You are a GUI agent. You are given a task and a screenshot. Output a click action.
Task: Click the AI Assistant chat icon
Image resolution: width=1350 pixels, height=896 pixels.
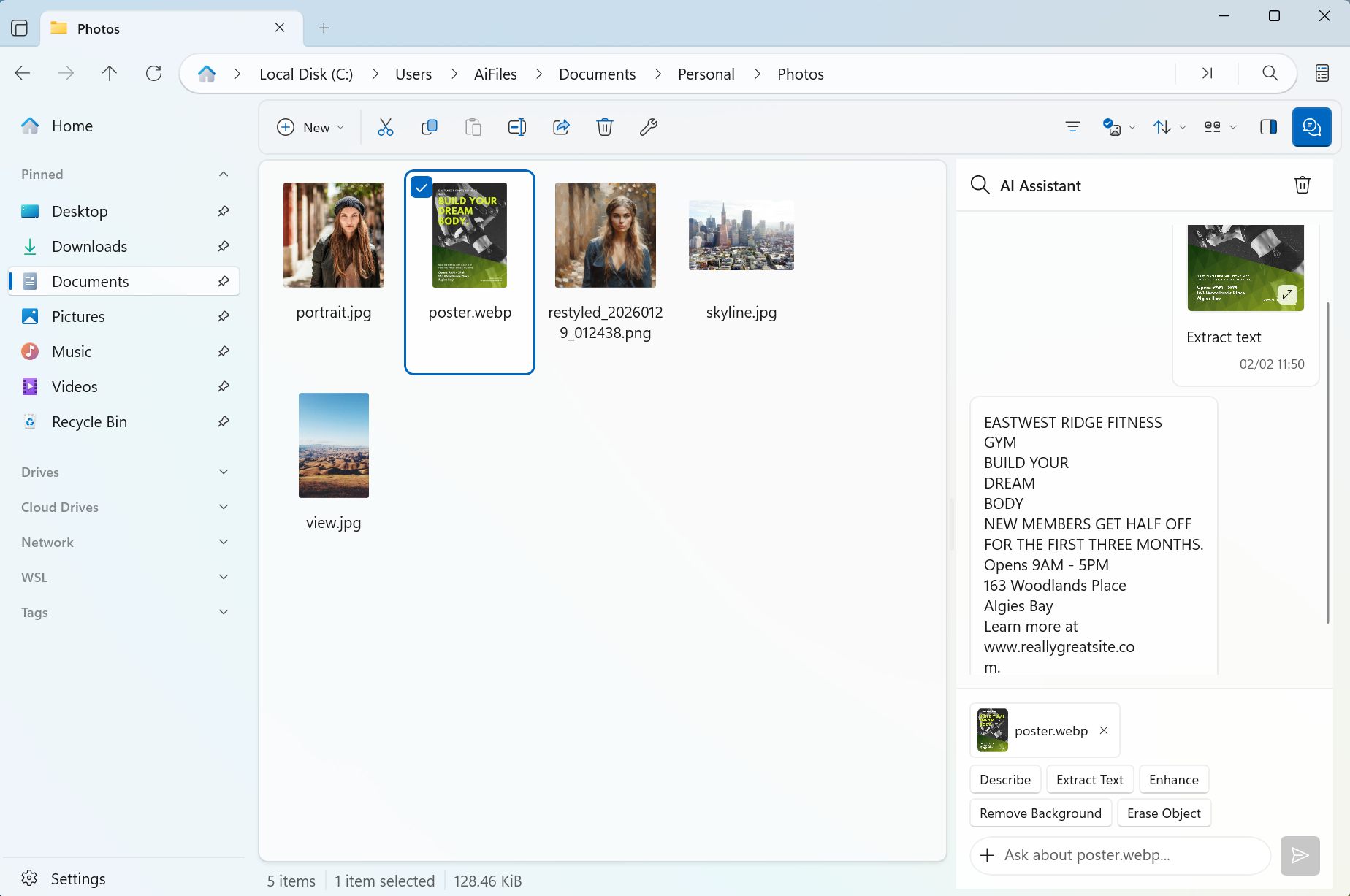[x=1311, y=126]
